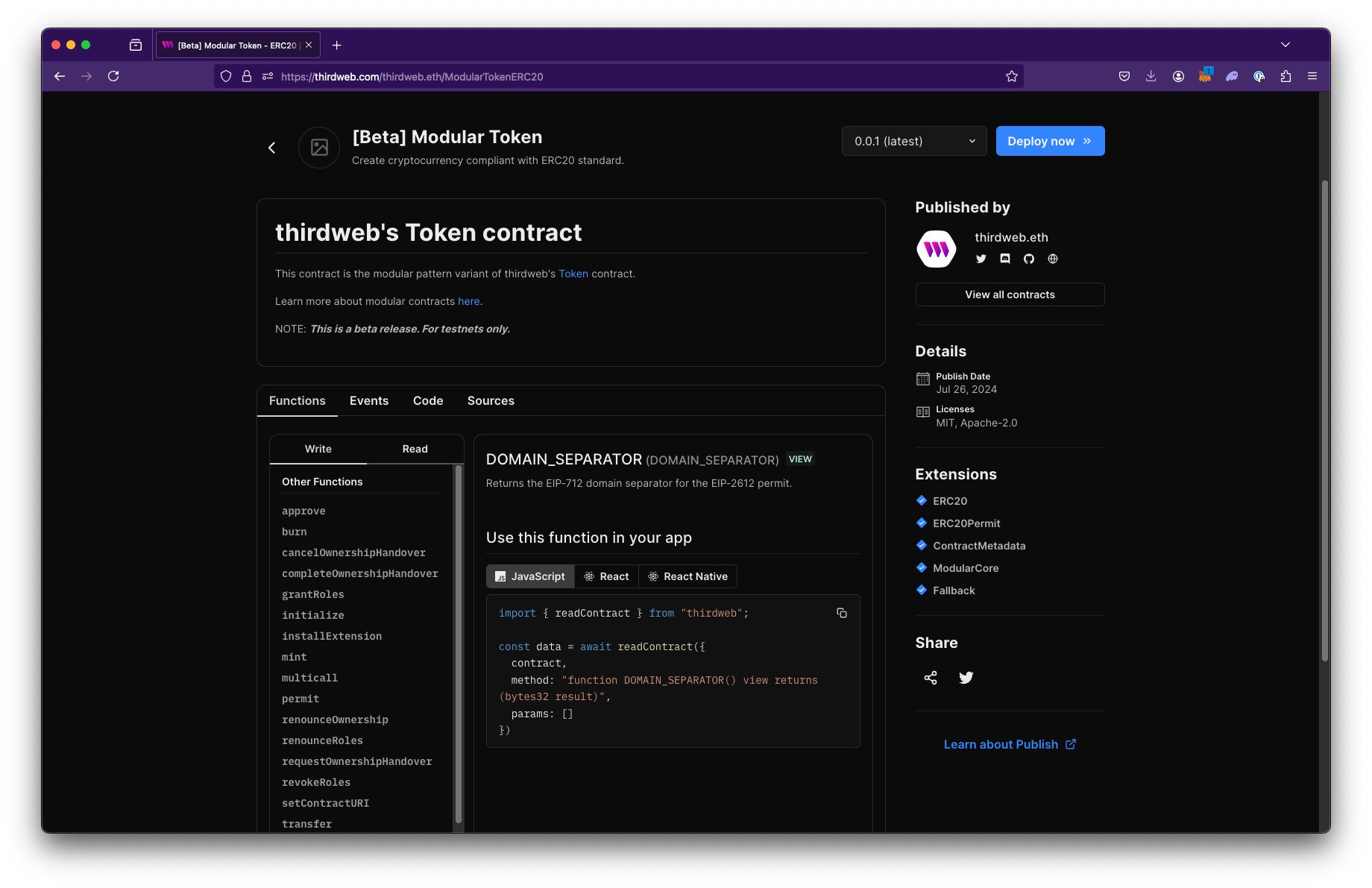1372x888 pixels.
Task: Switch to the Code tab
Action: point(428,400)
